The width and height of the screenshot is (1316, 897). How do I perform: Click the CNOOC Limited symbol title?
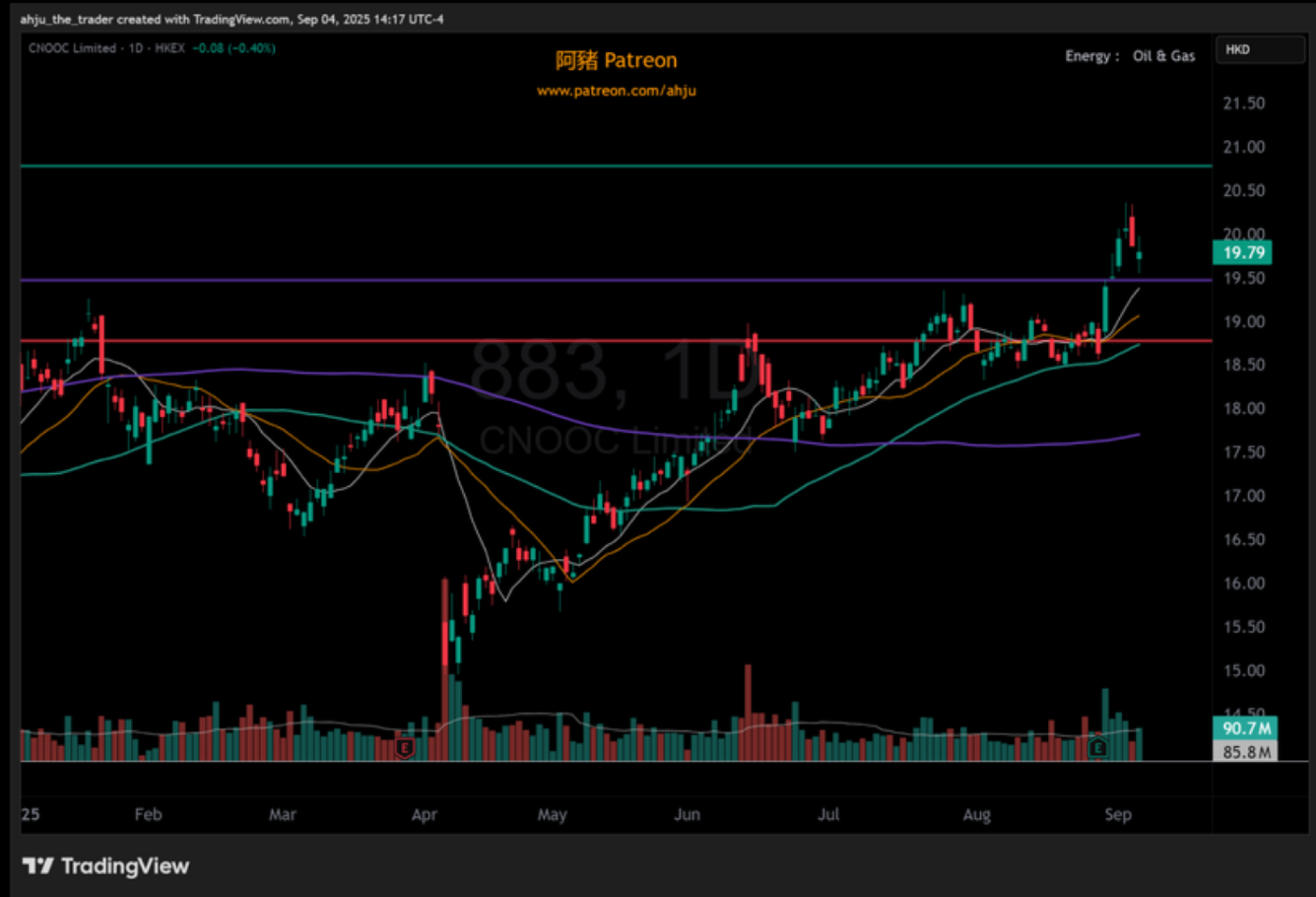(72, 48)
